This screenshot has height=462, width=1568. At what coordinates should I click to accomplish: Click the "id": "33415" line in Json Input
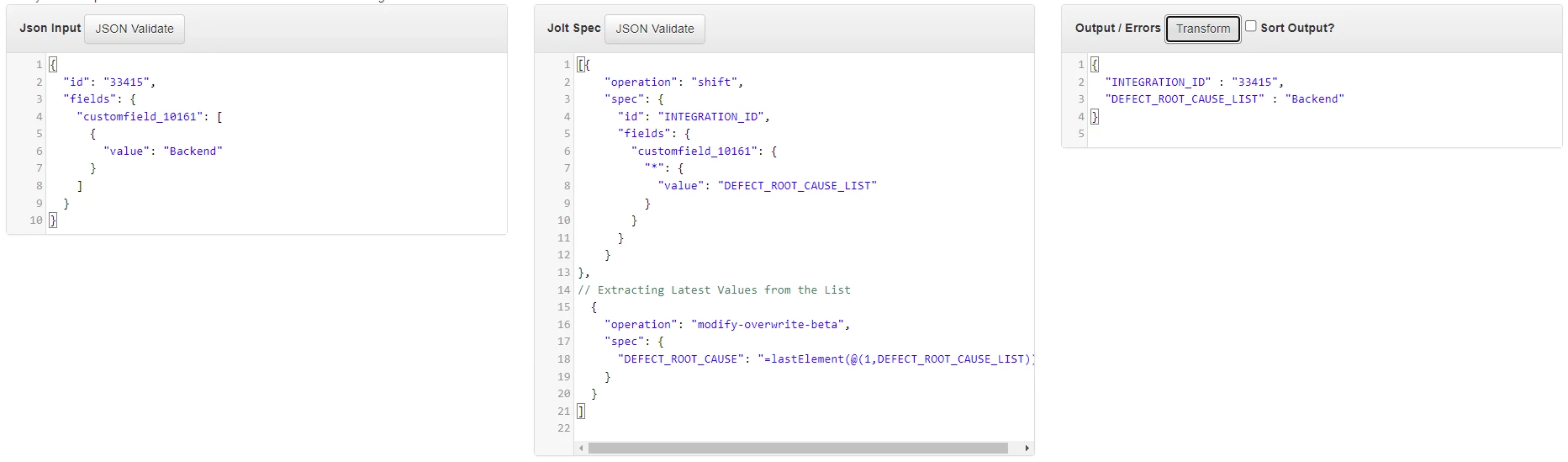tap(109, 82)
